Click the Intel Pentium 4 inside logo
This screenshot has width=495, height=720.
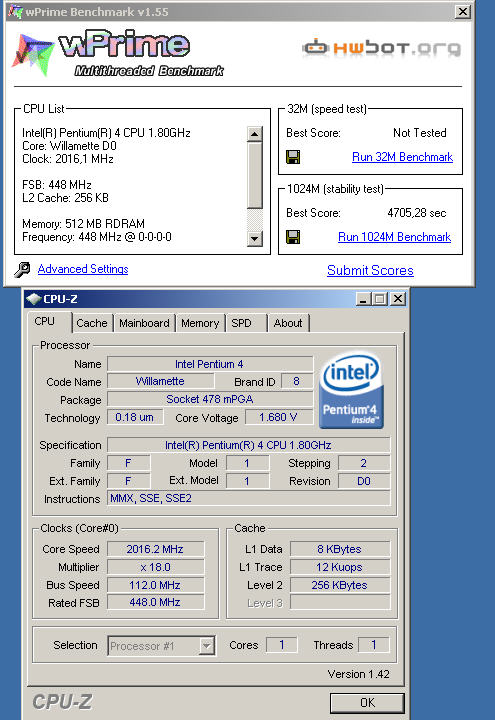tap(351, 391)
